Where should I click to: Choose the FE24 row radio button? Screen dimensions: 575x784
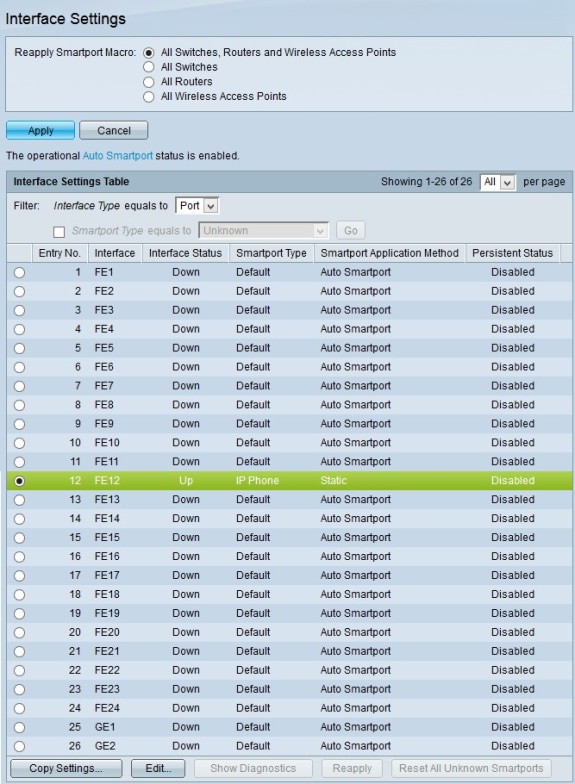point(19,708)
